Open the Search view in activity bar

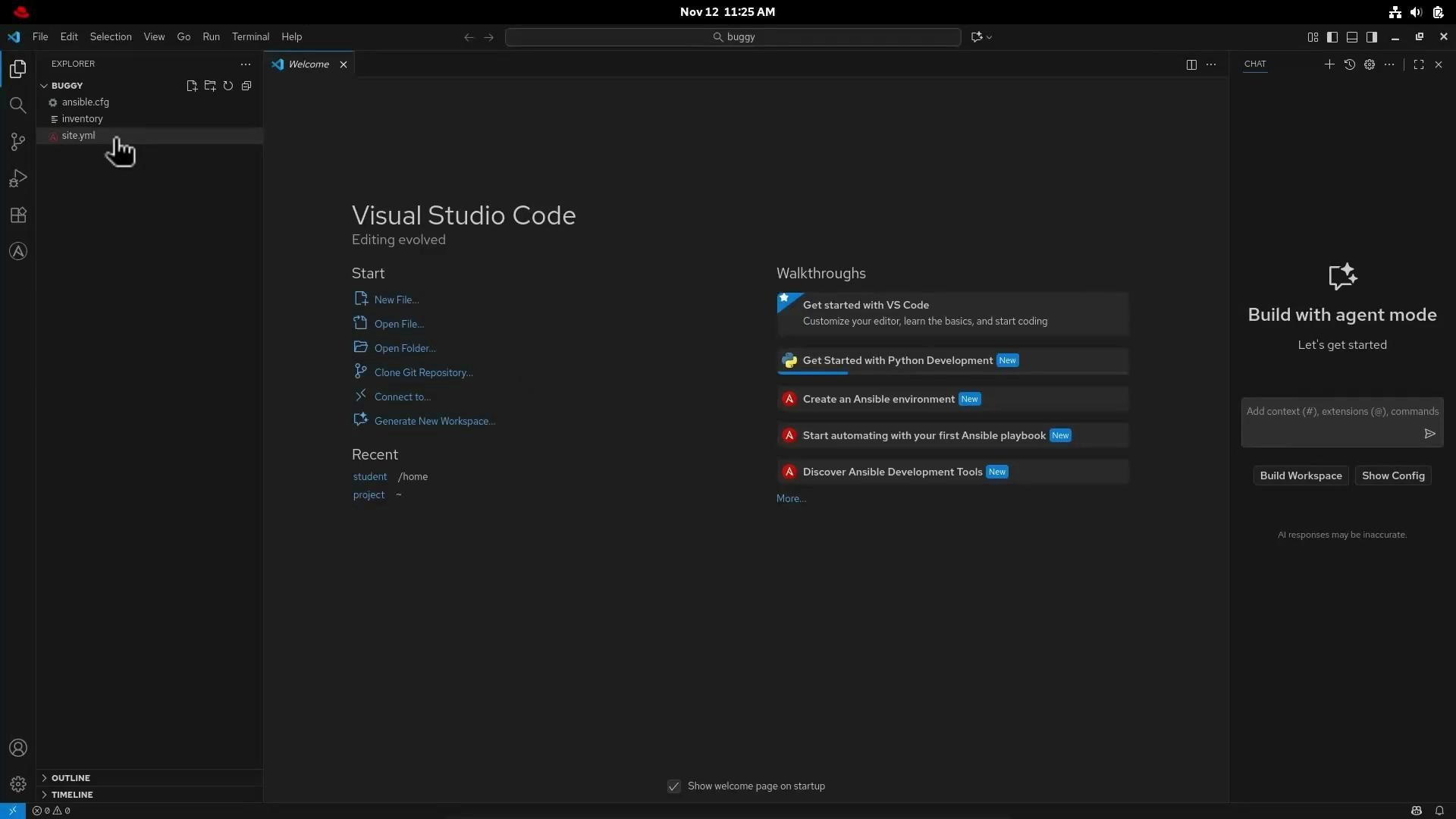point(18,105)
